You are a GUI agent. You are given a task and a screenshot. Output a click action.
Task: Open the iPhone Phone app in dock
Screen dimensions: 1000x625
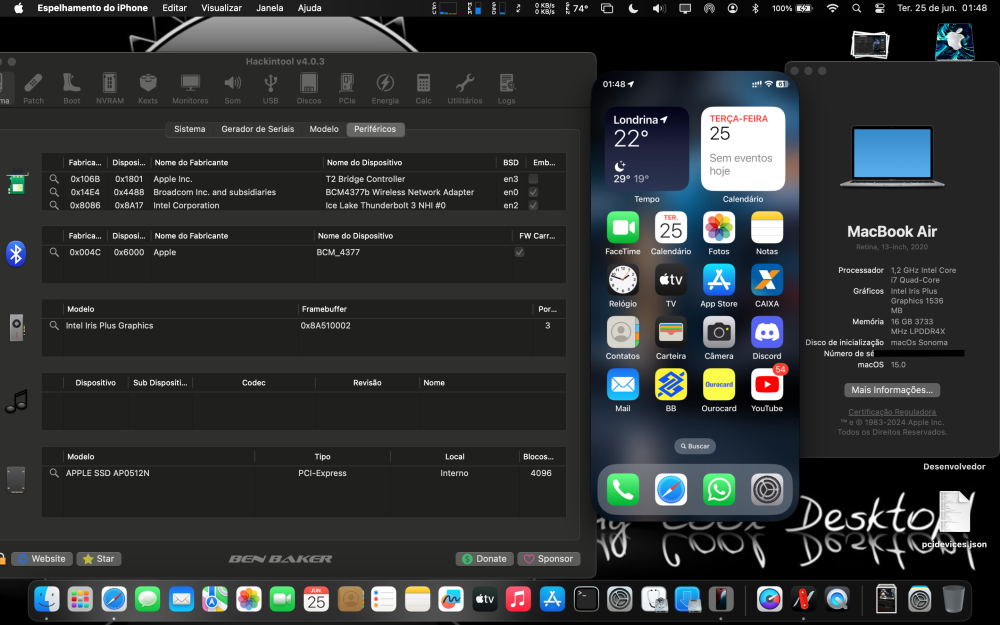(623, 490)
